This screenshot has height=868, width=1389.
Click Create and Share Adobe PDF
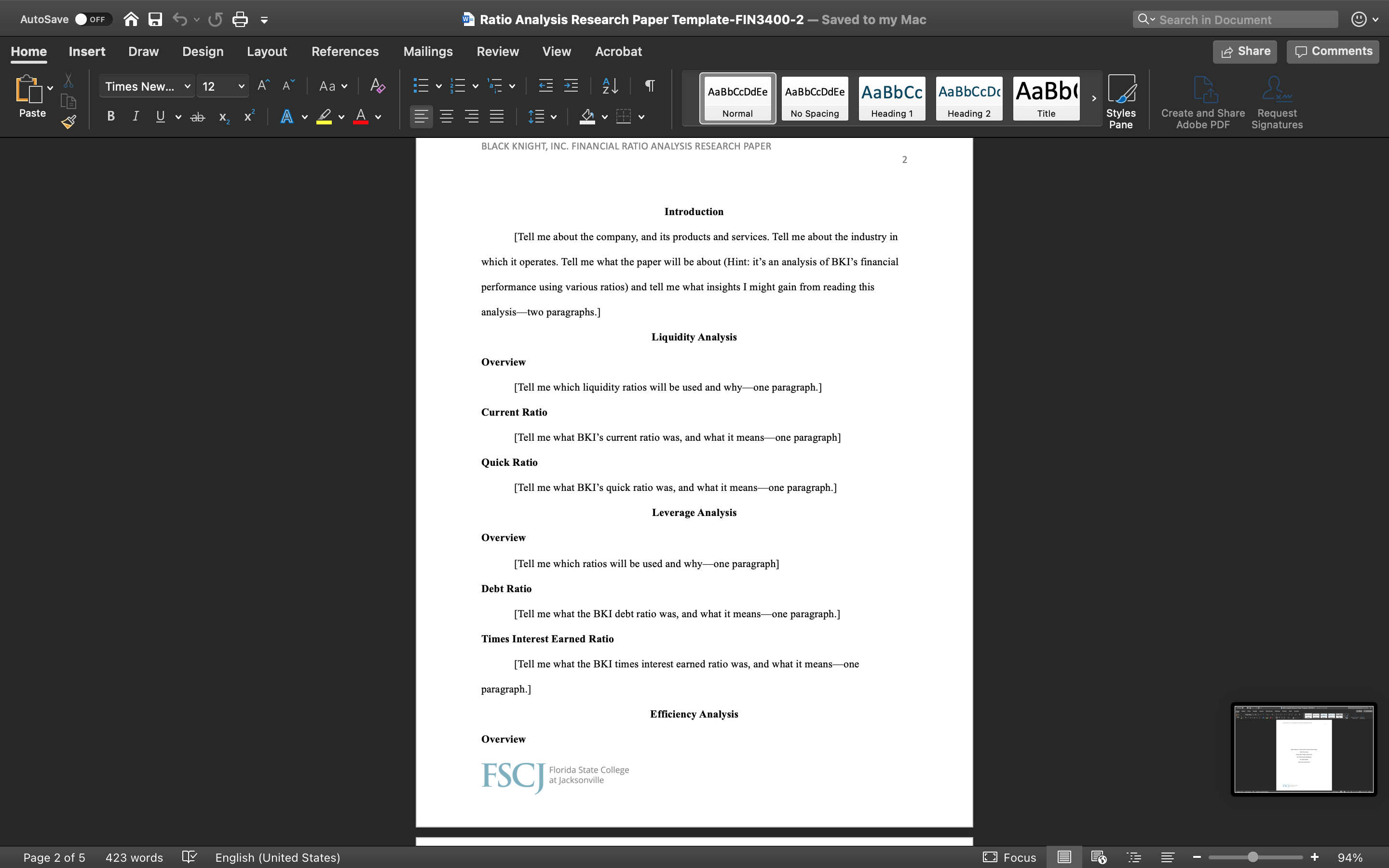(1201, 101)
